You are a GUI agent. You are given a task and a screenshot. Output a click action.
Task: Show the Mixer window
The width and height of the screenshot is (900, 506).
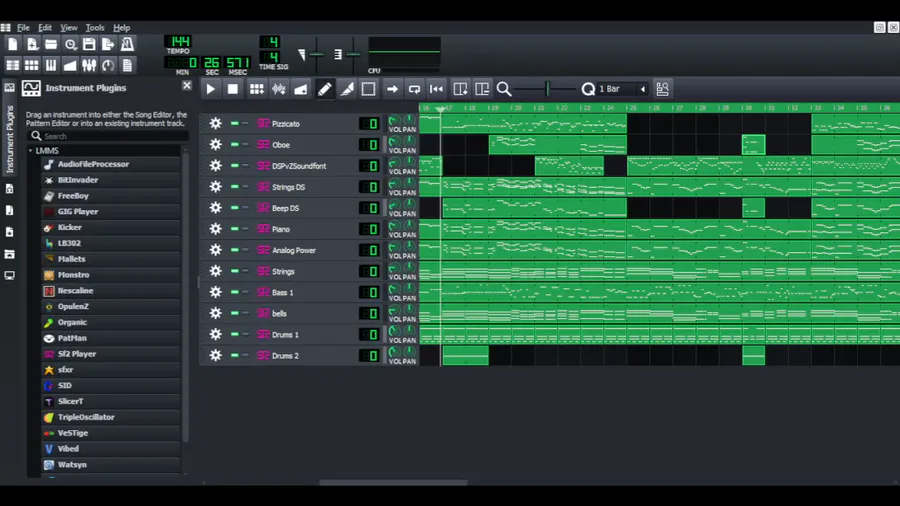pos(89,65)
